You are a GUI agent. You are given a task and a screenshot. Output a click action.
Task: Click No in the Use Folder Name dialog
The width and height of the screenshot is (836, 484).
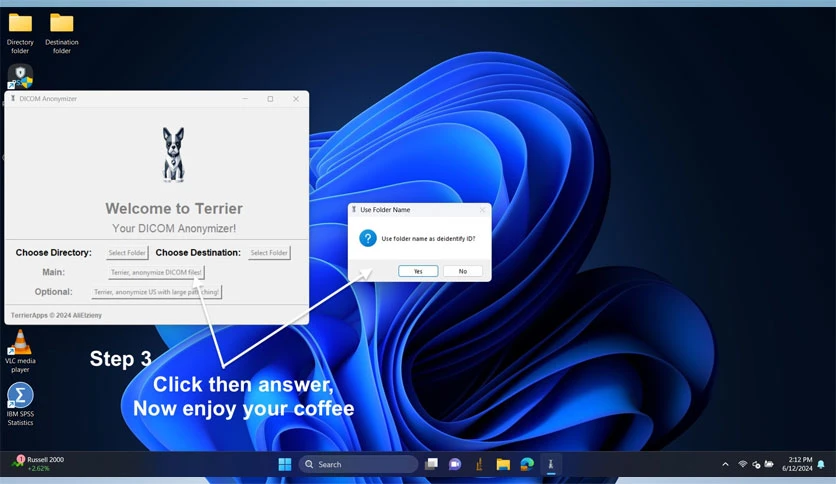(x=463, y=271)
